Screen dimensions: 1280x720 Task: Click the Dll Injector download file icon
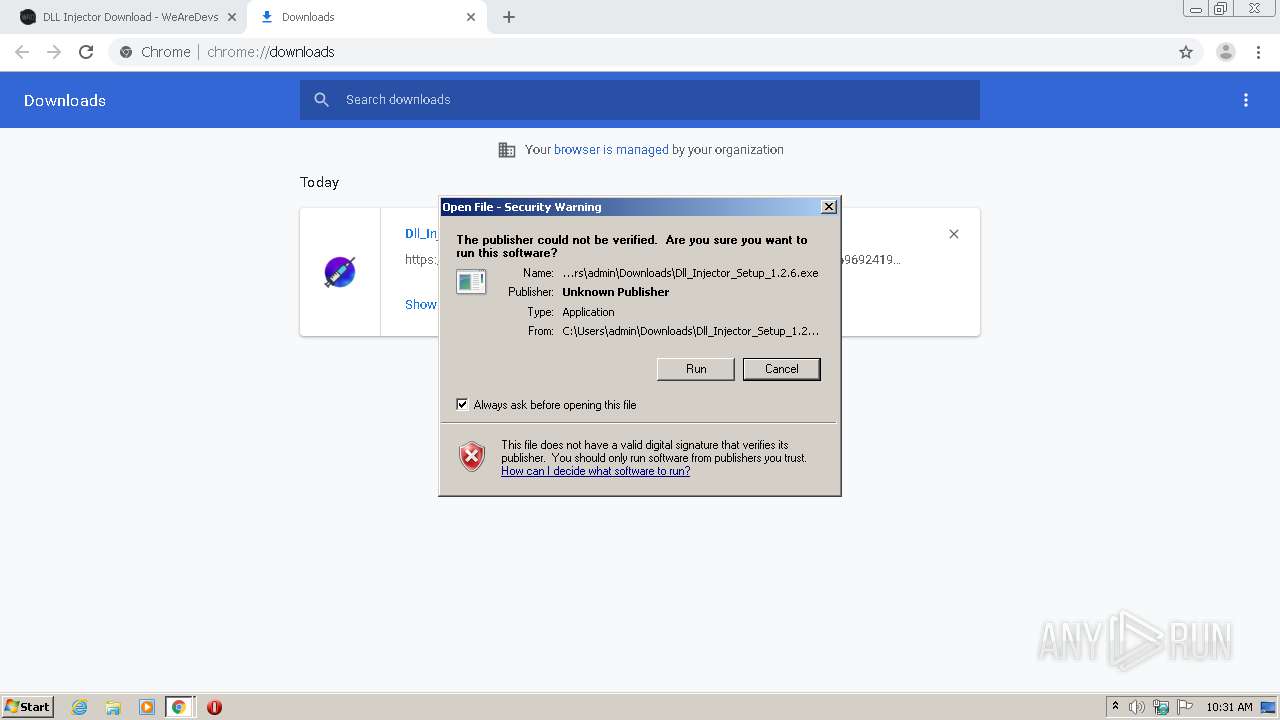coord(340,272)
